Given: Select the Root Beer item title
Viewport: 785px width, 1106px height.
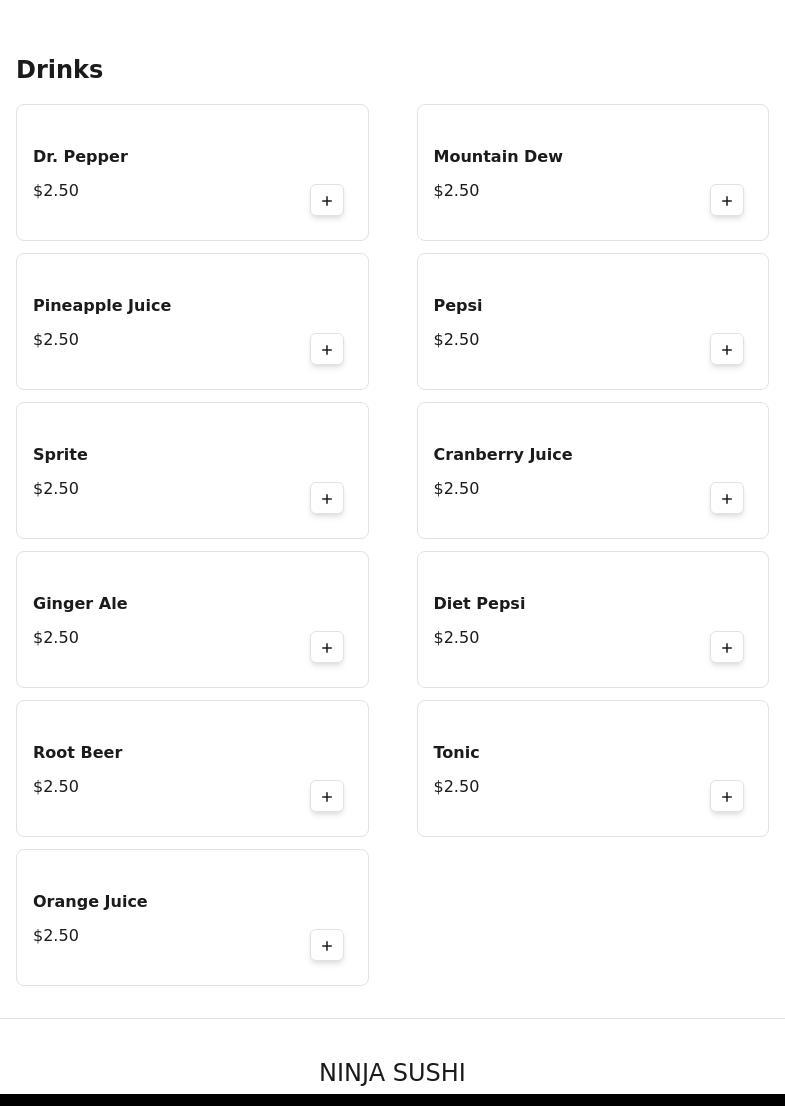Looking at the screenshot, I should 77,753.
